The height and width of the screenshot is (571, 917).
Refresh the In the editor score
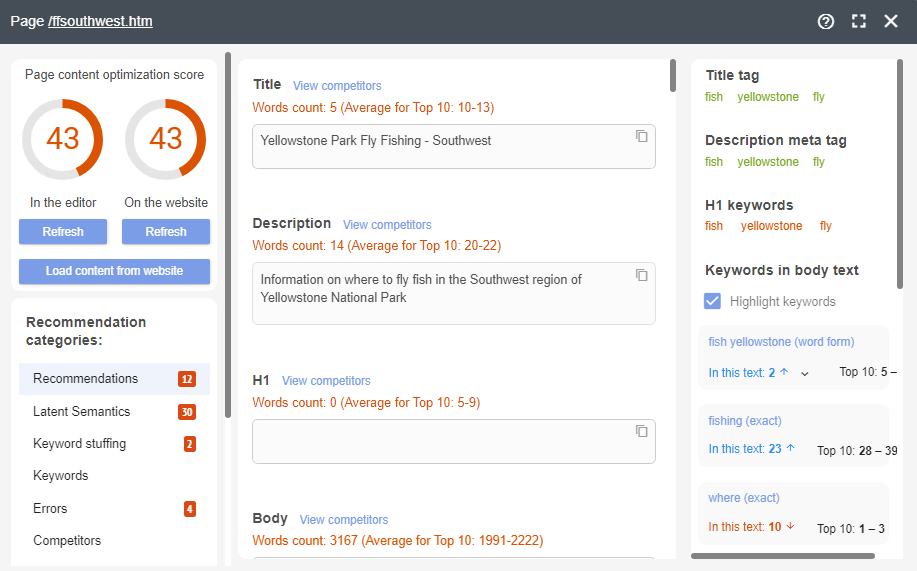point(63,232)
